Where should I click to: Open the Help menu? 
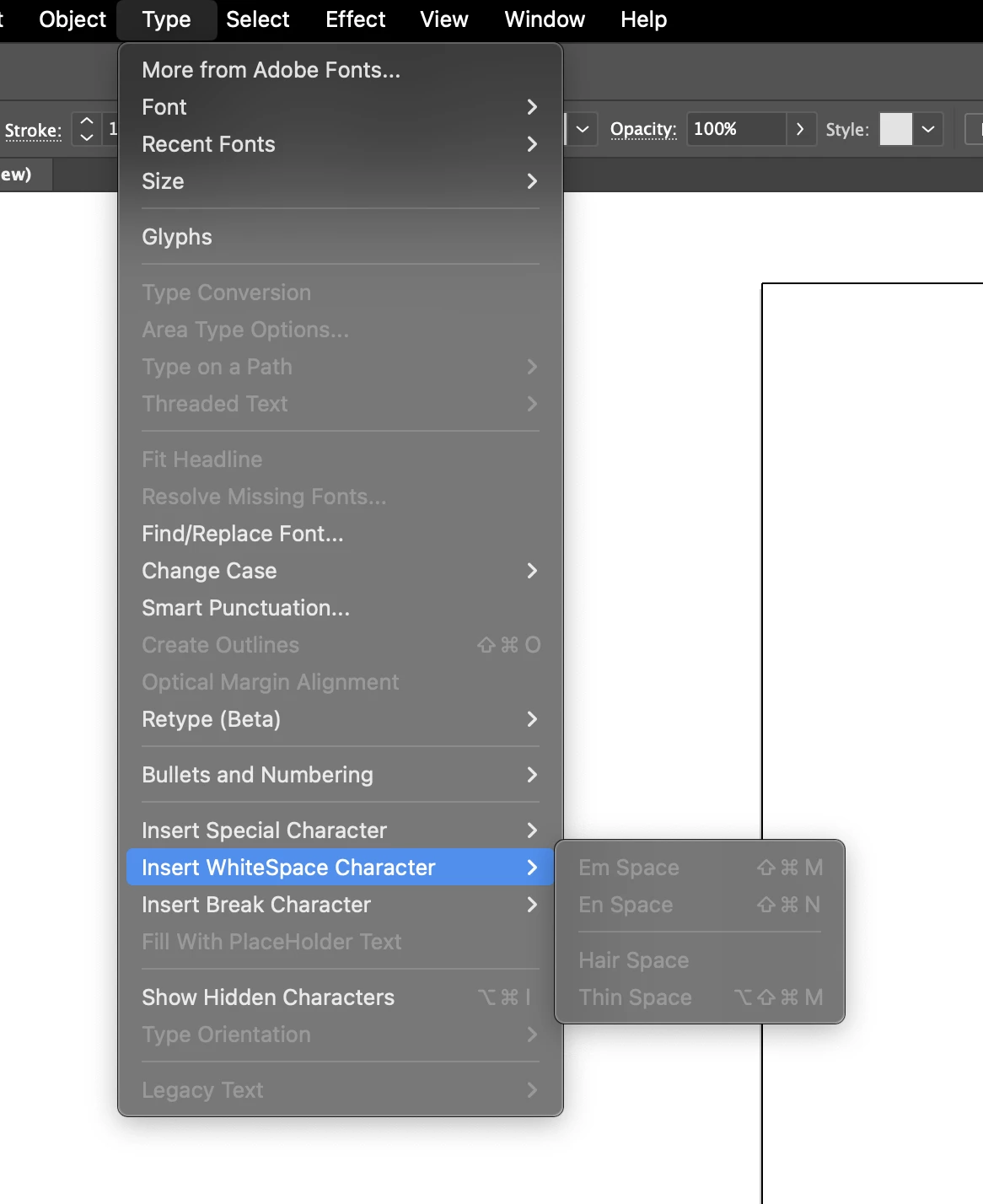pyautogui.click(x=644, y=19)
